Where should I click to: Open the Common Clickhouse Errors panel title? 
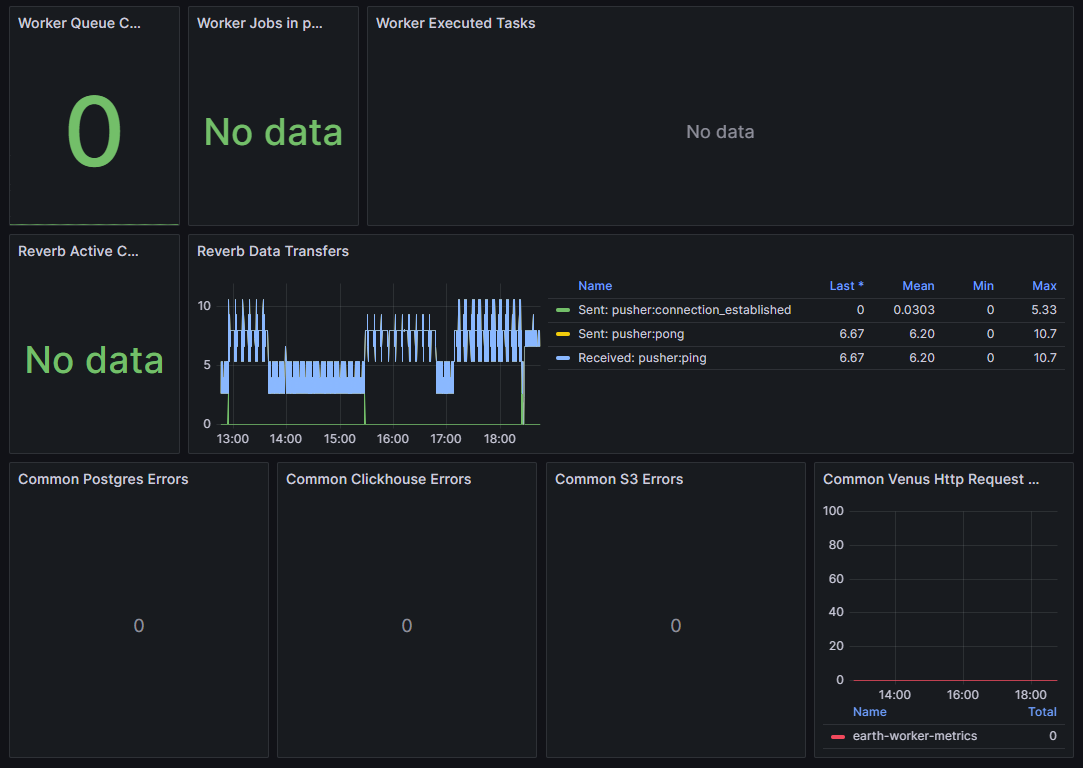pos(378,479)
